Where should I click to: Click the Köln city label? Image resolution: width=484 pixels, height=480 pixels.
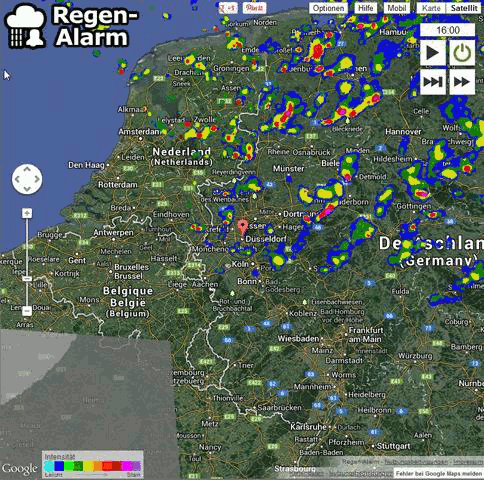point(240,264)
